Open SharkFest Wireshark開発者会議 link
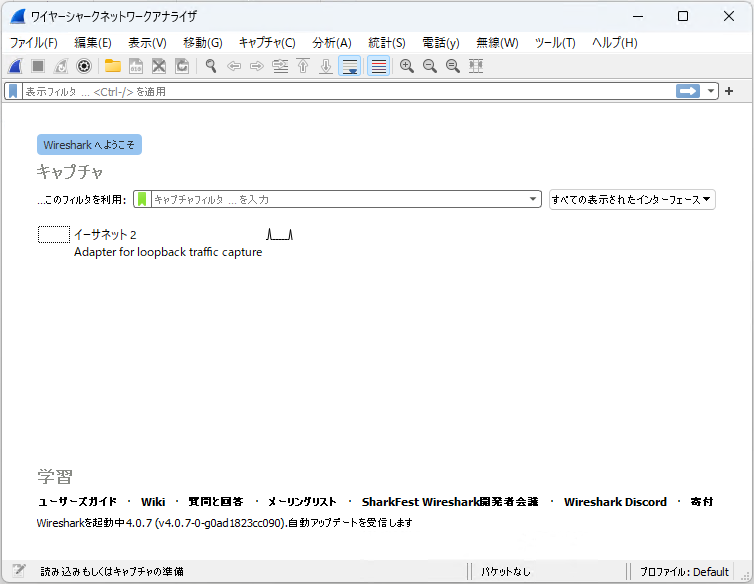The image size is (754, 584). [x=450, y=502]
